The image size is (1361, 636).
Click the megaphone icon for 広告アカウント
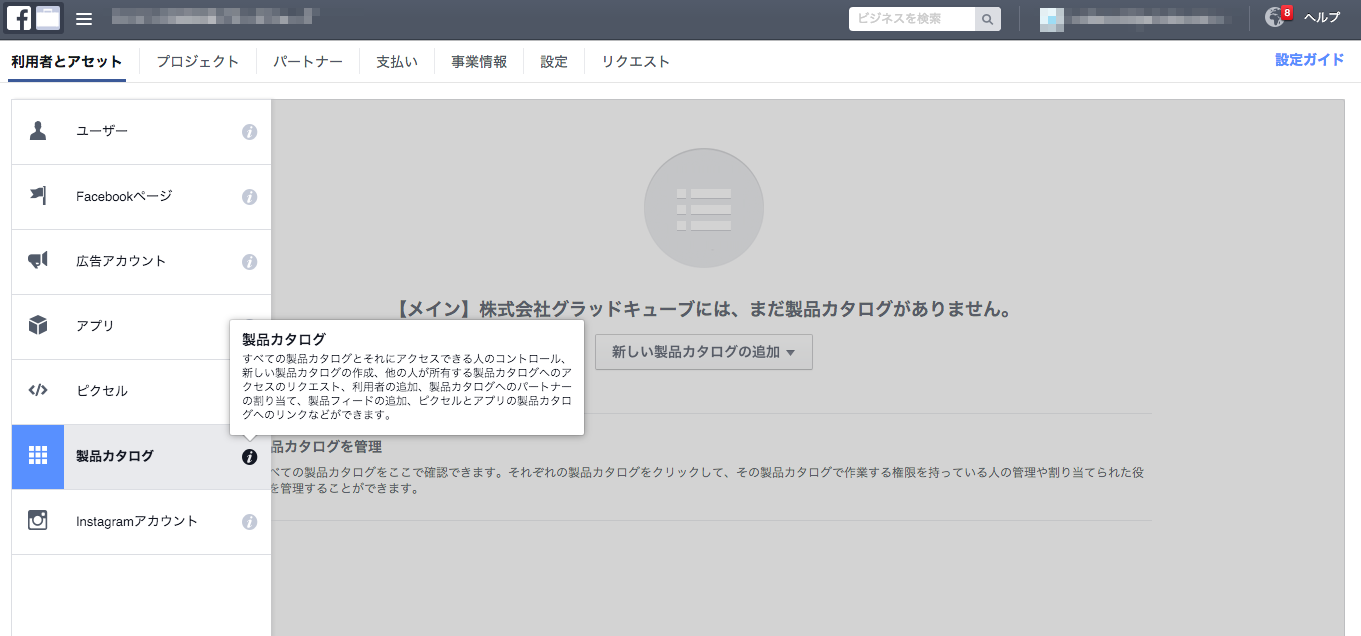click(x=38, y=261)
